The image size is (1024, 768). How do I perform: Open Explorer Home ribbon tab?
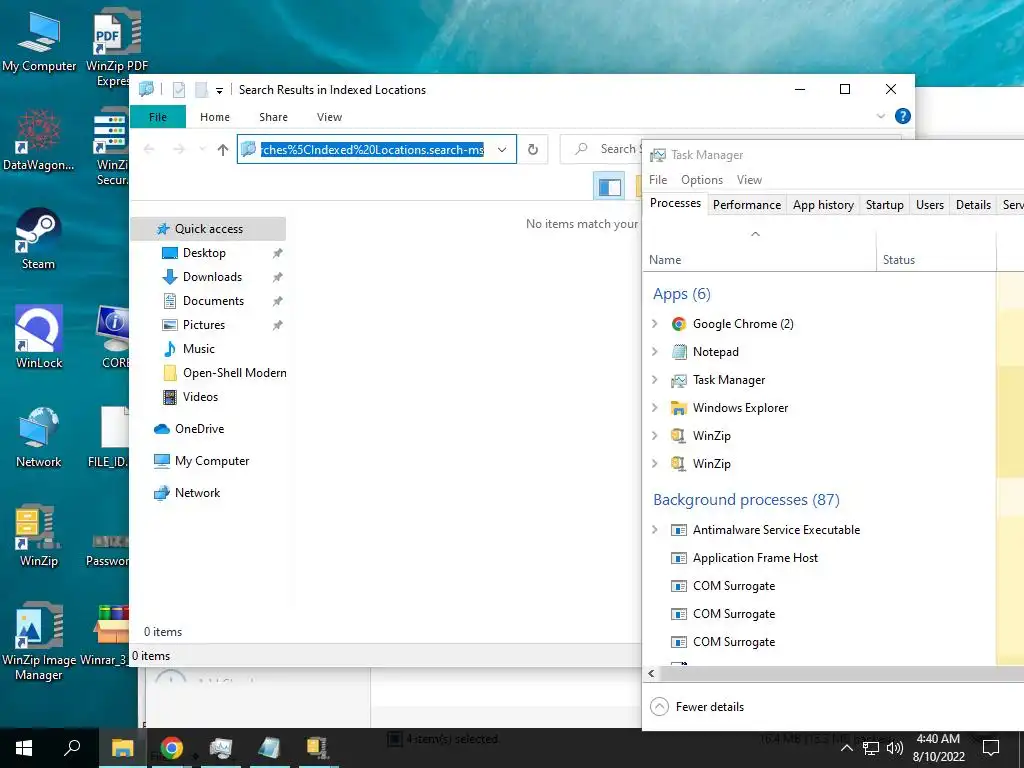(x=215, y=117)
